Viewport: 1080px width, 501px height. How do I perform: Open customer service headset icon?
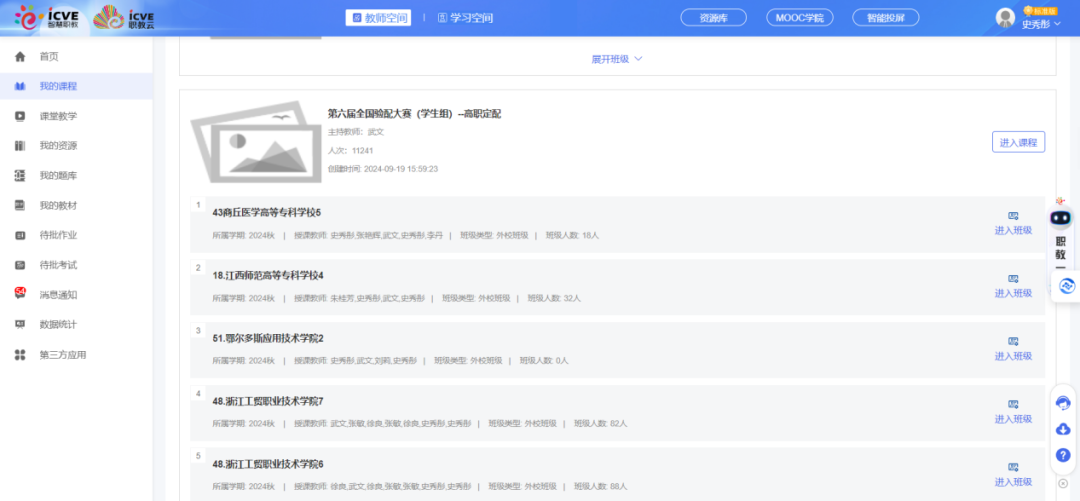point(1063,402)
